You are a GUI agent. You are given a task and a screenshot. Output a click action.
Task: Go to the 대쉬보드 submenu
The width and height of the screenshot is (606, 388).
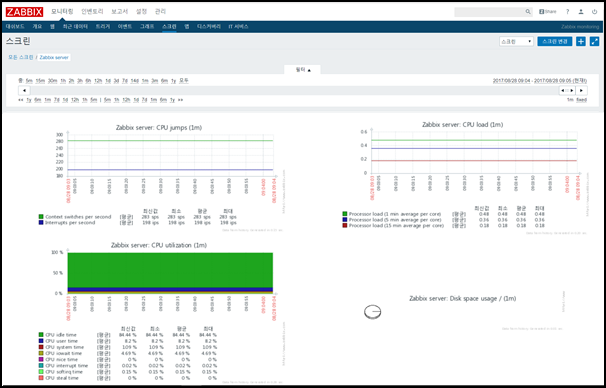coord(15,27)
